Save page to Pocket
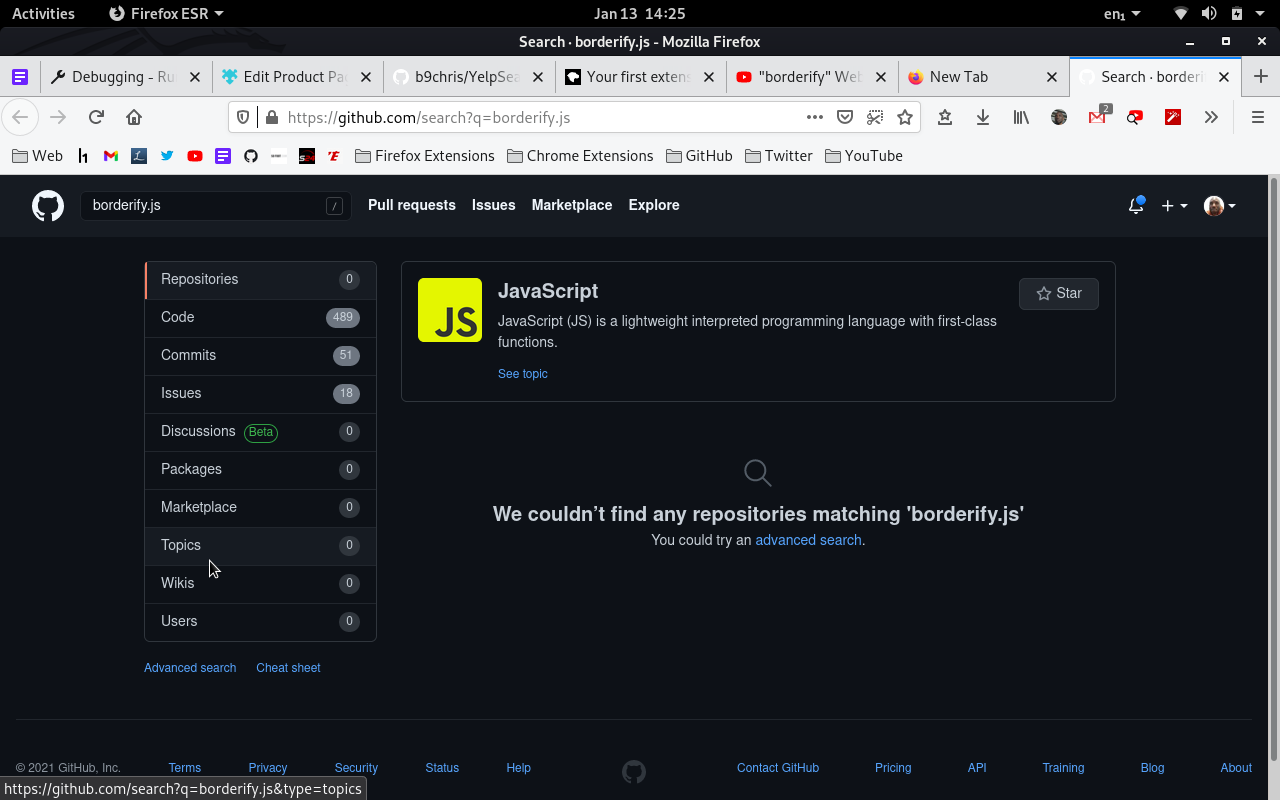This screenshot has height=800, width=1280. point(845,117)
